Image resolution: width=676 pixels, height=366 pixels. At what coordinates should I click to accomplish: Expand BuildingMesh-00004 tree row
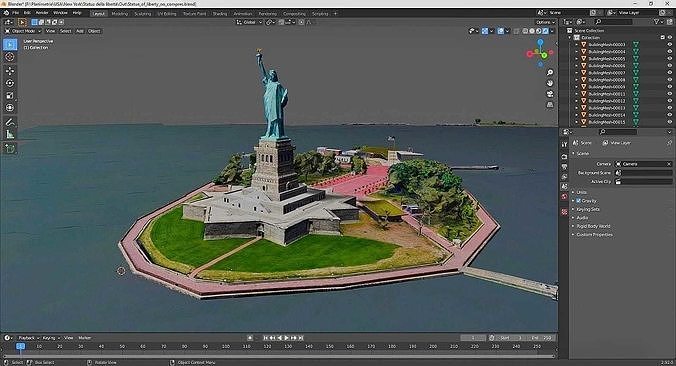(576, 52)
